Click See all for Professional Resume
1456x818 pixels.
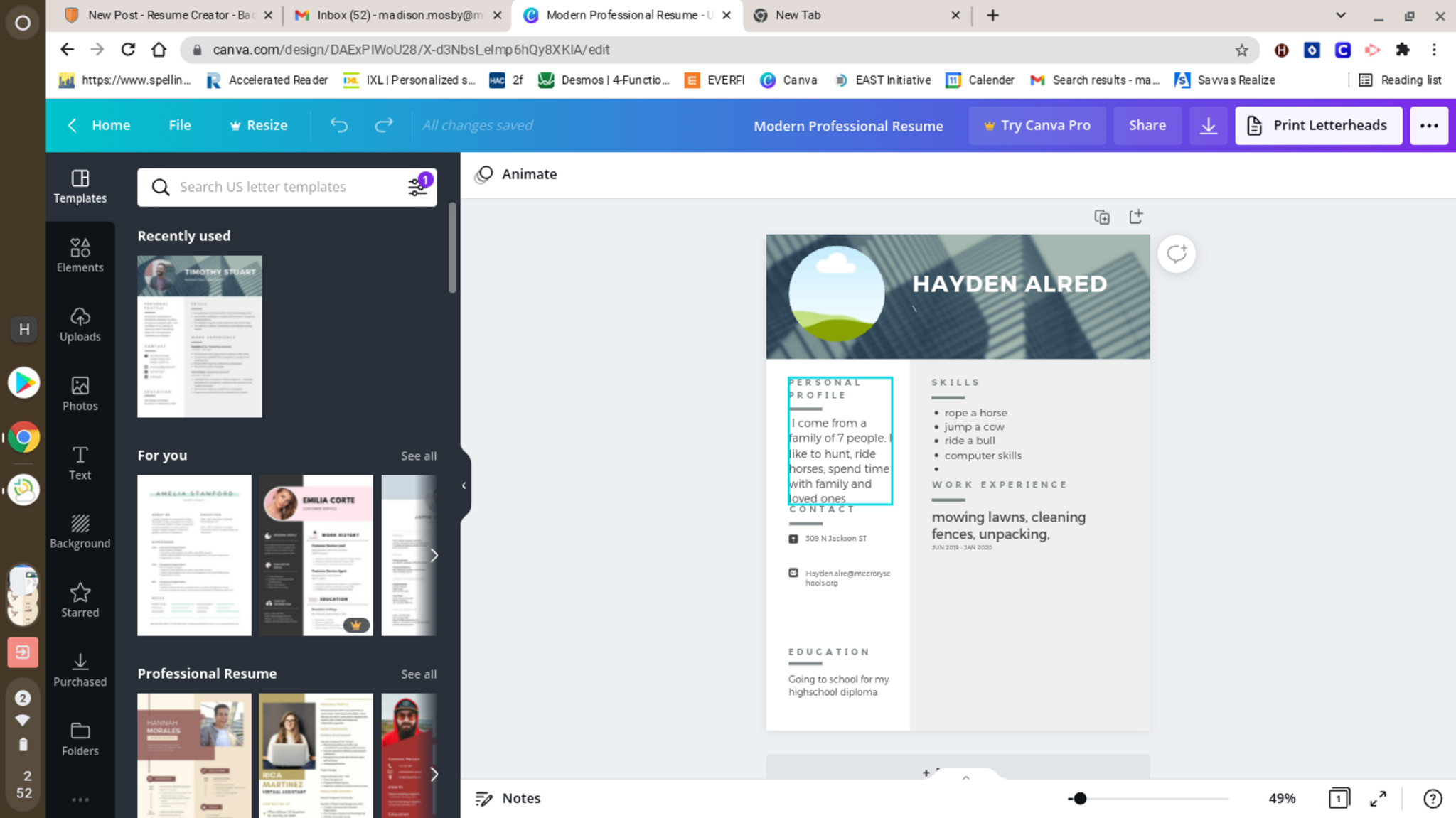[418, 674]
